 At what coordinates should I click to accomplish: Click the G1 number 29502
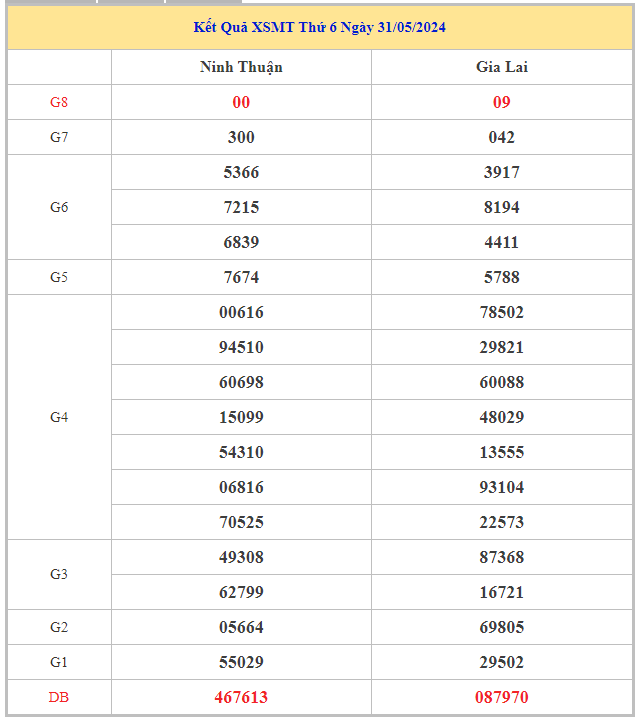(501, 662)
